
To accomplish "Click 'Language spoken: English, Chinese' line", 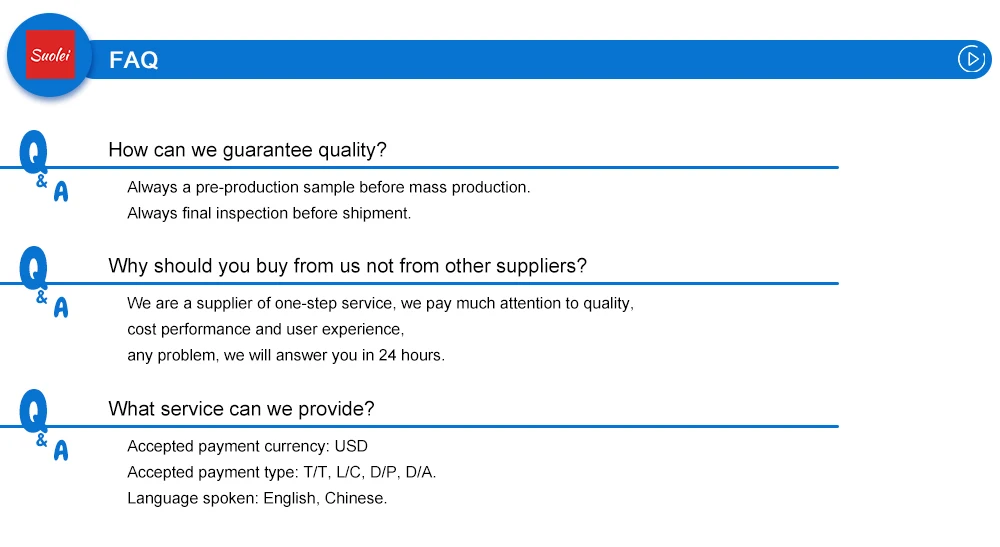I will pos(257,498).
